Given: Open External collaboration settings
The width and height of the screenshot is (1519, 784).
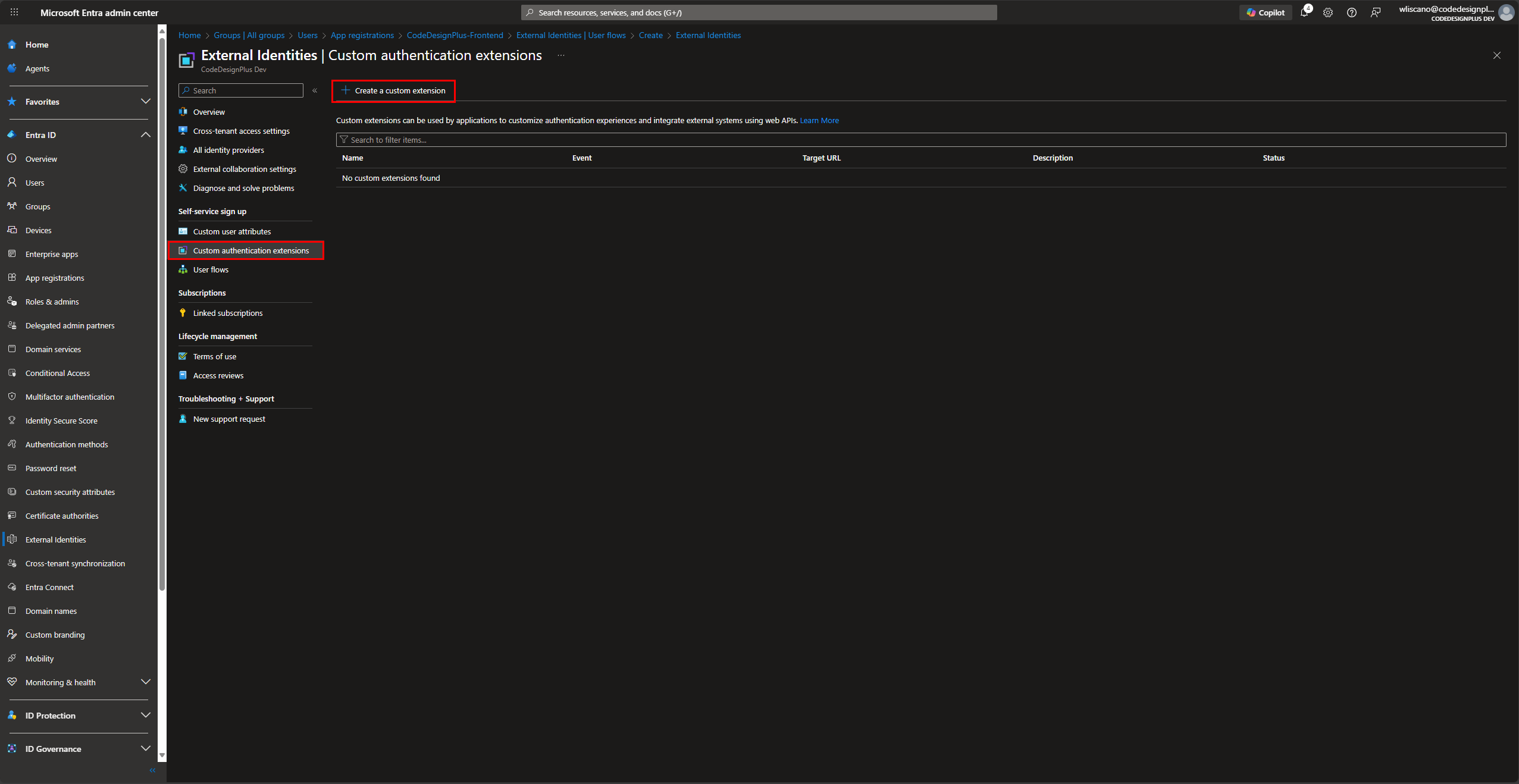Looking at the screenshot, I should pos(245,169).
